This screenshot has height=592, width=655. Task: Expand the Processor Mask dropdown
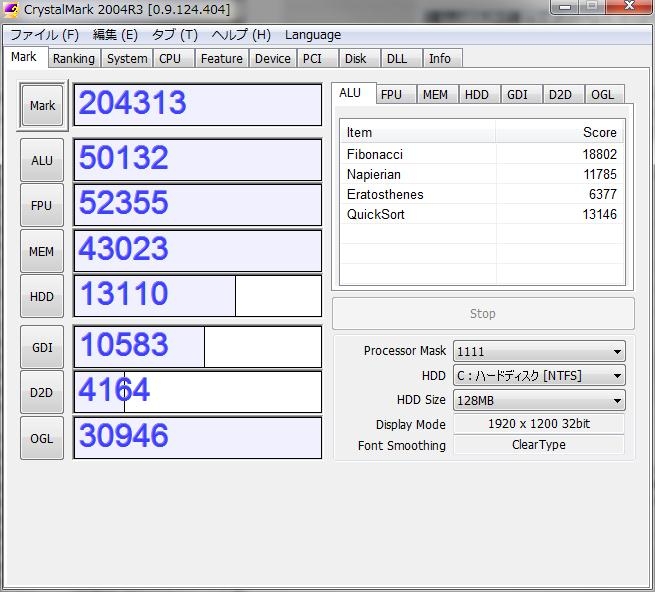click(x=539, y=351)
